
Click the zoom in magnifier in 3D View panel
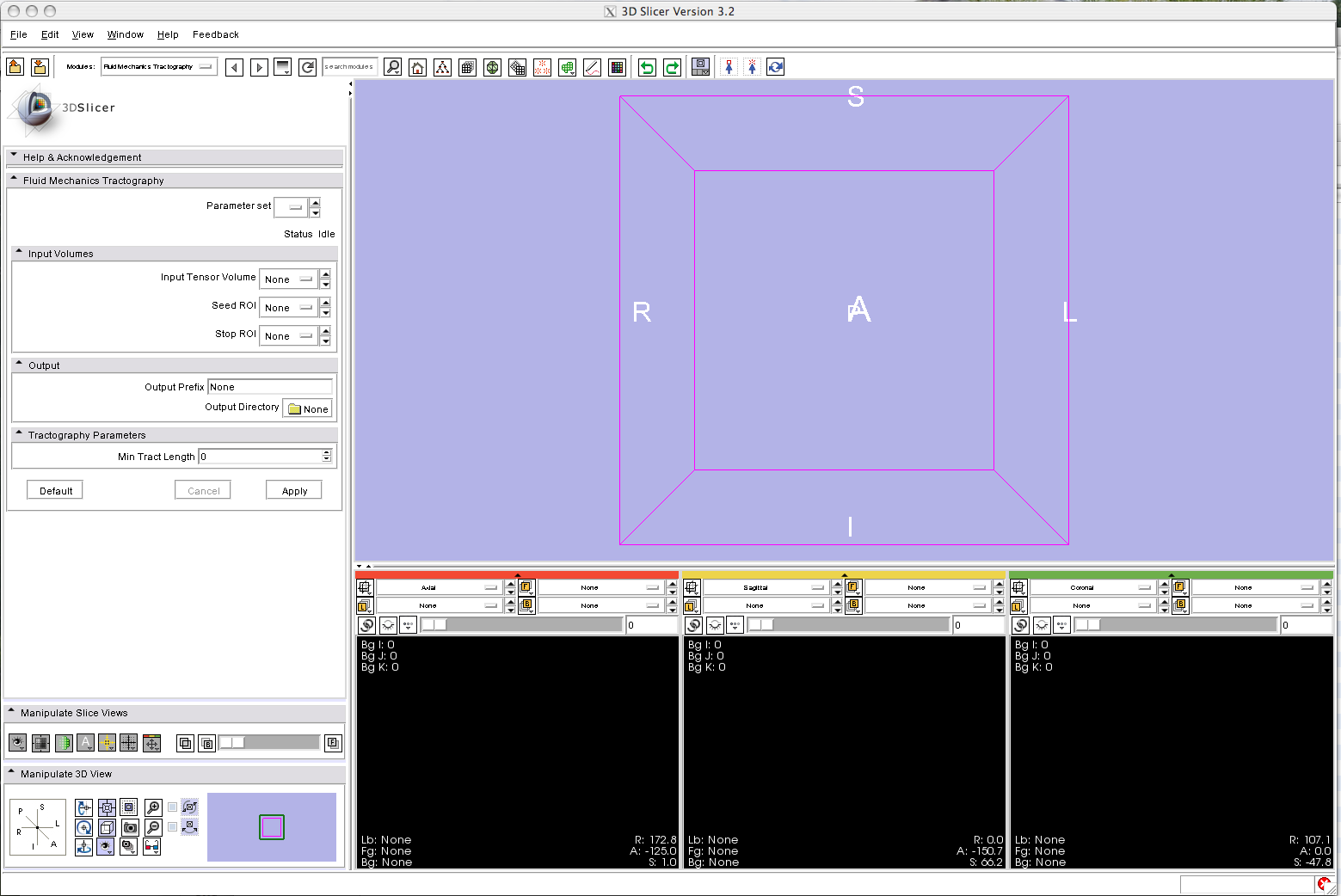(x=153, y=807)
